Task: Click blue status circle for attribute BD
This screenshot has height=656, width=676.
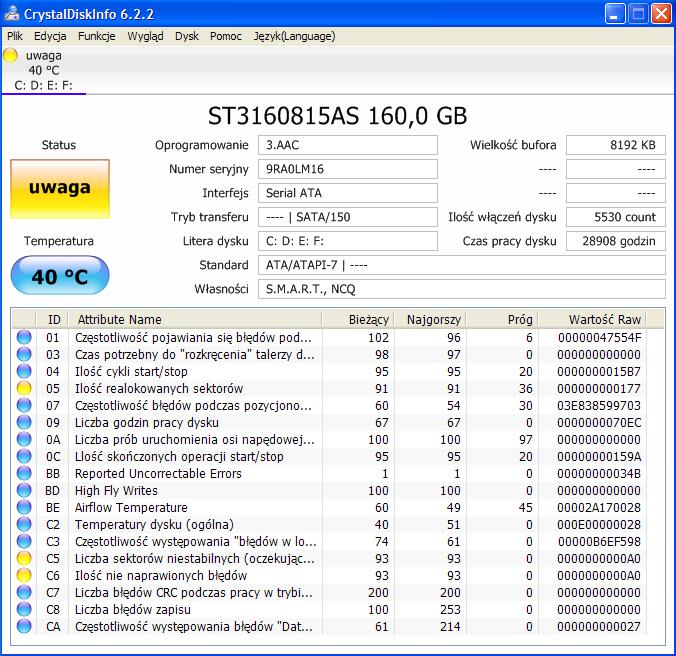Action: pos(24,490)
